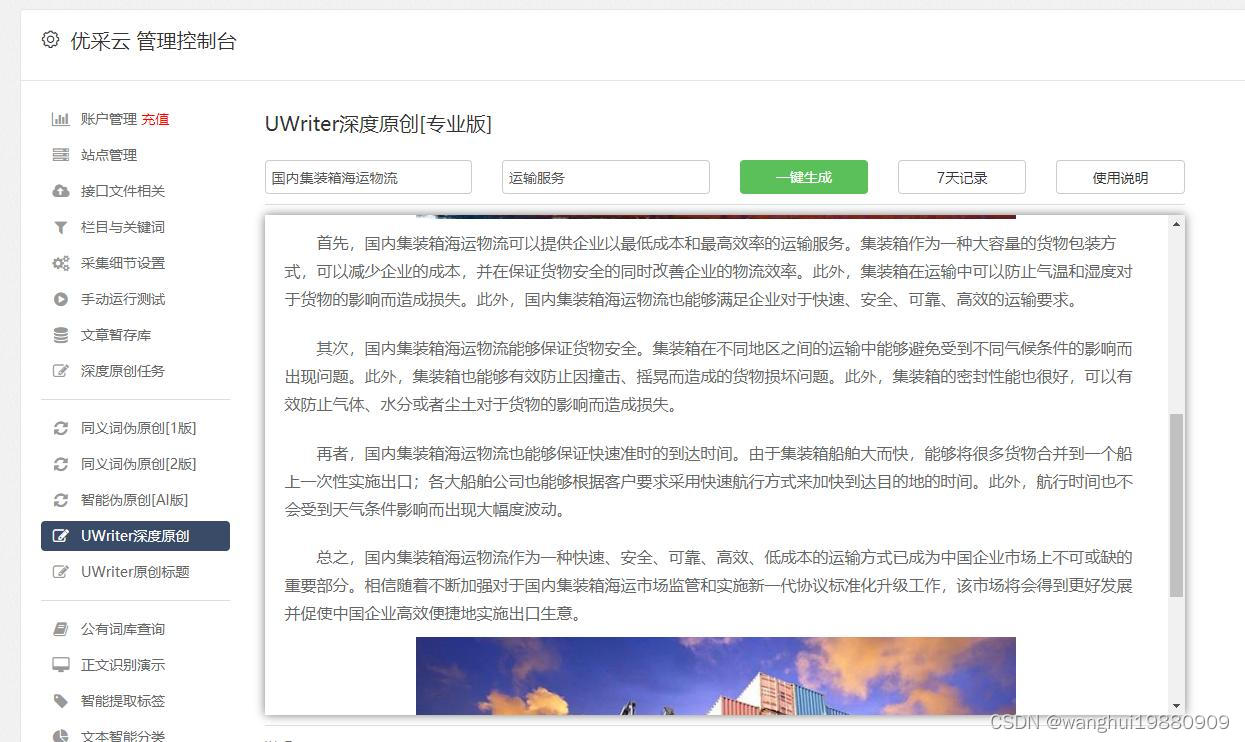The width and height of the screenshot is (1245, 742).
Task: Open 接口文件相关 via the cloud icon
Action: [62, 191]
